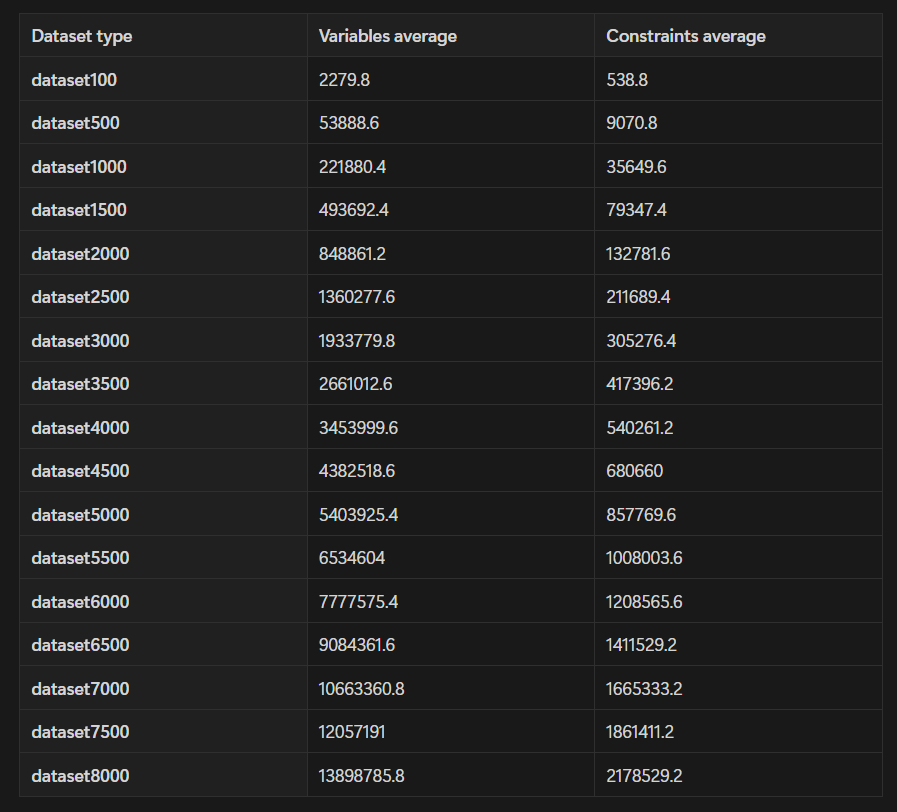Click the dataset6500 row label
The image size is (897, 812).
tap(80, 645)
